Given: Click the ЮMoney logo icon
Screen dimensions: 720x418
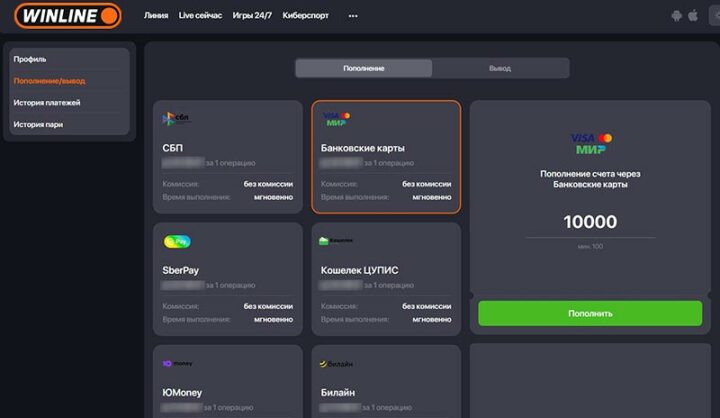Looking at the screenshot, I should coord(177,363).
